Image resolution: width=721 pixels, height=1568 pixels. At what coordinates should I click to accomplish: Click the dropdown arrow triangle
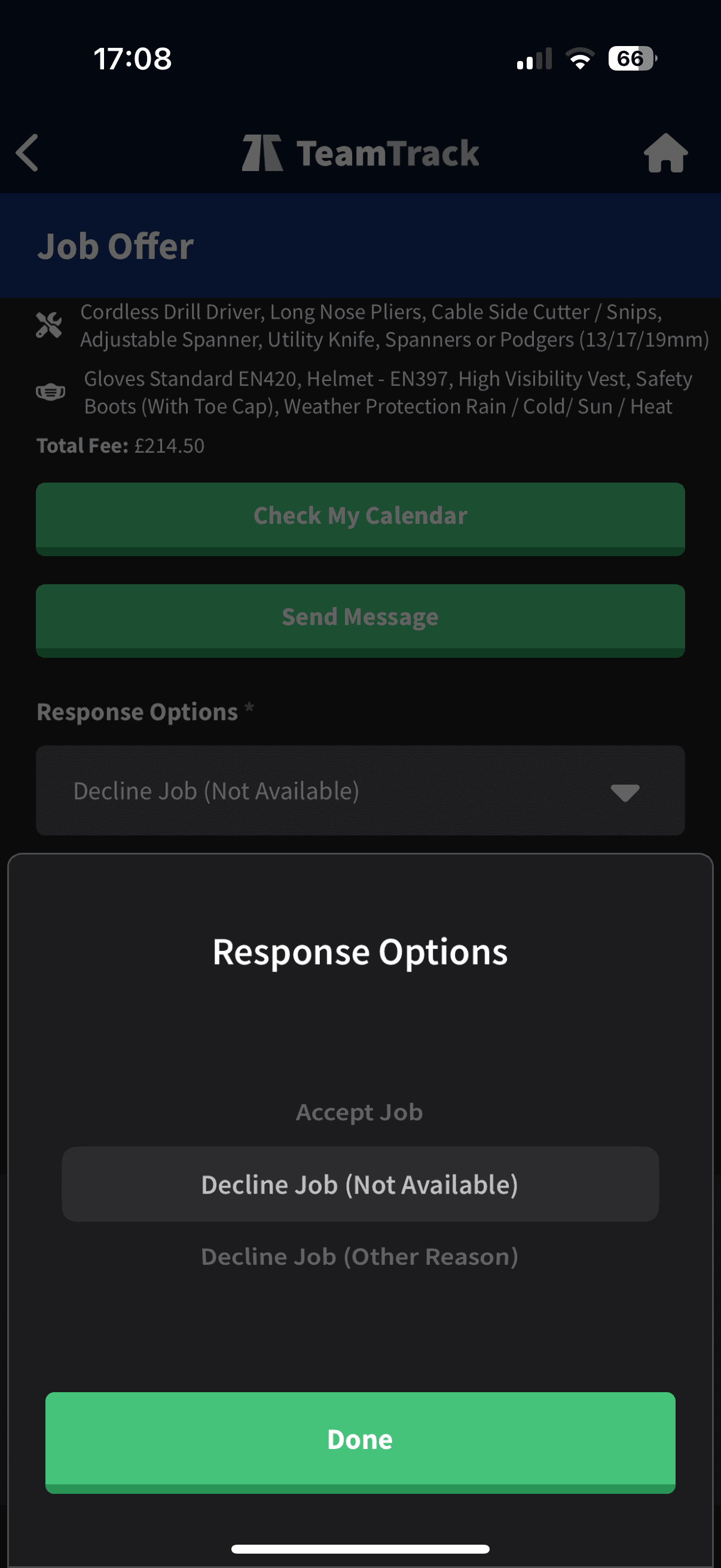coord(625,792)
